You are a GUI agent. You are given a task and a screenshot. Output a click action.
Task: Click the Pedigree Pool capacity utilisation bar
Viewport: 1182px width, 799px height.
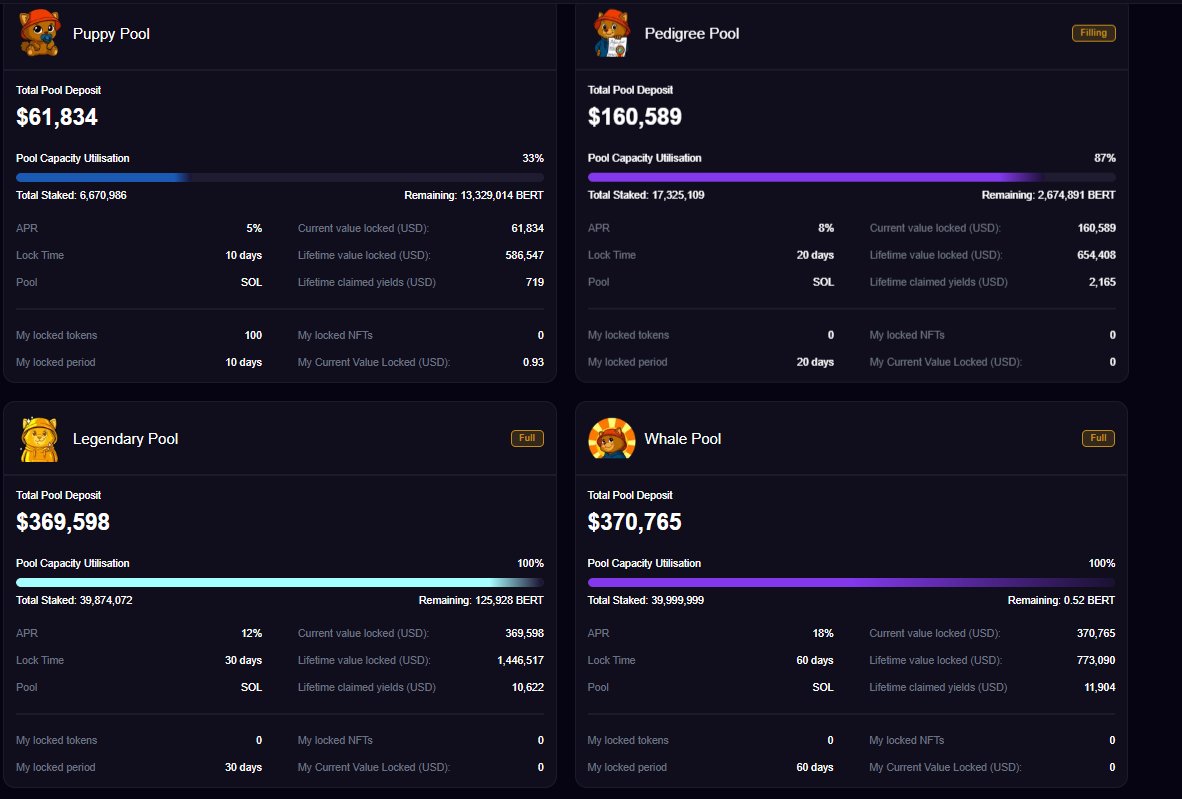pyautogui.click(x=851, y=176)
